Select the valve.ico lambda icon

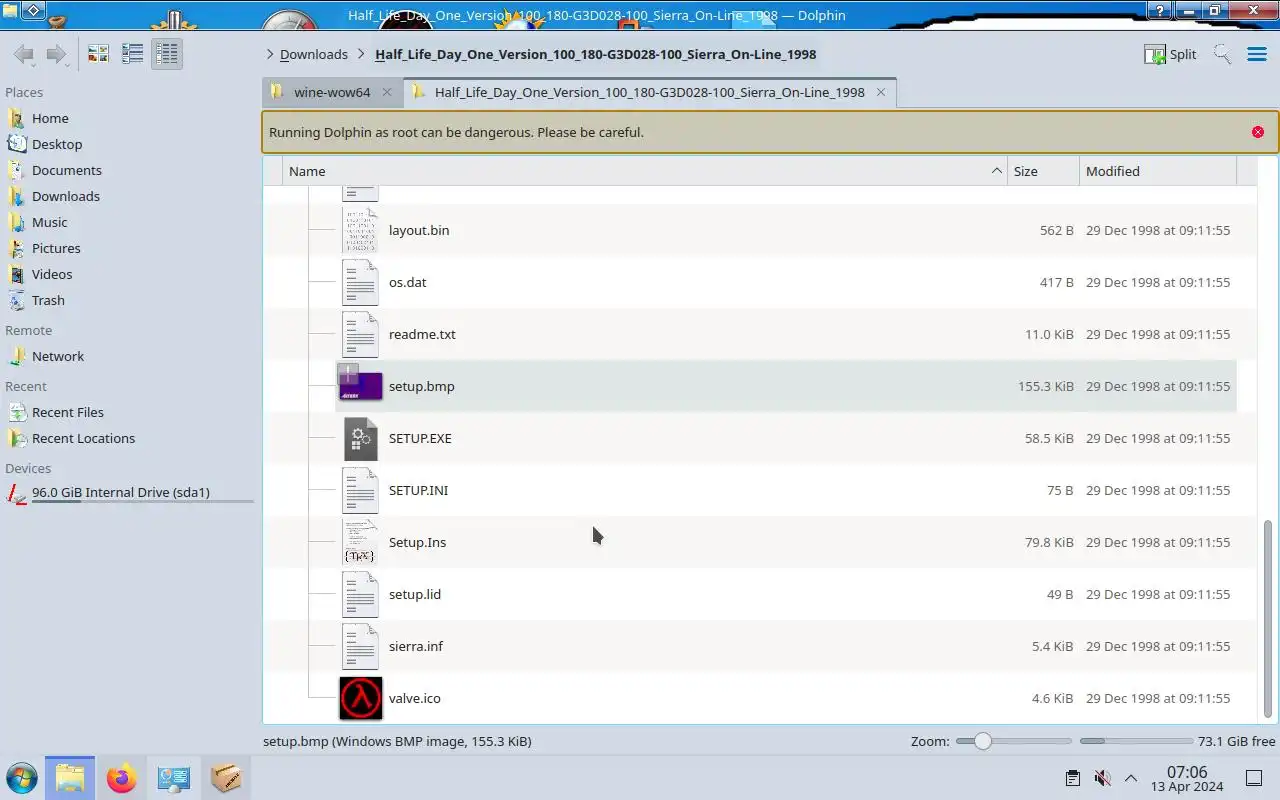pyautogui.click(x=360, y=698)
